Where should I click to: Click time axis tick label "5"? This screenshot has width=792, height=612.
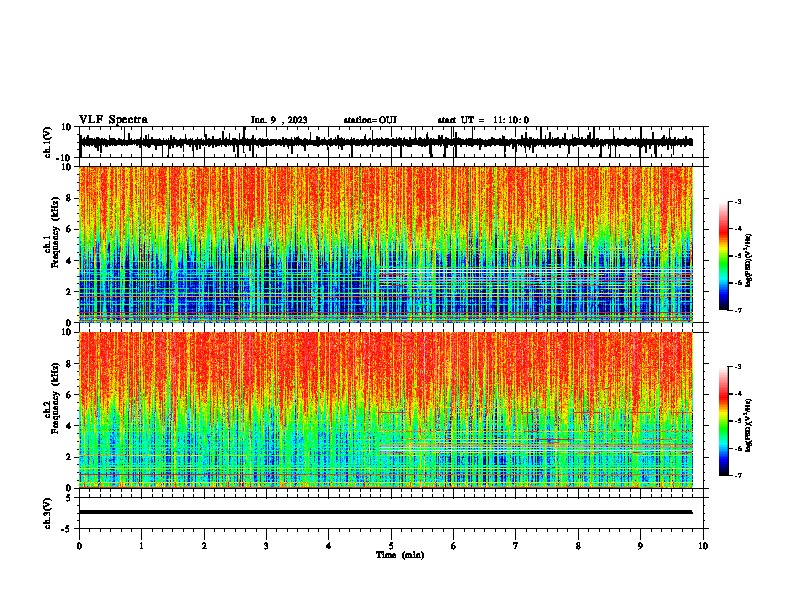[391, 546]
